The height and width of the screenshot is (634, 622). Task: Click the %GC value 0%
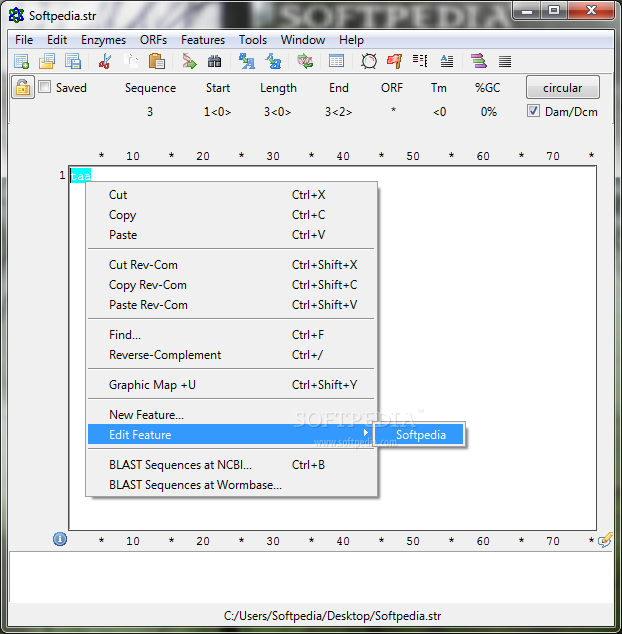(x=489, y=112)
